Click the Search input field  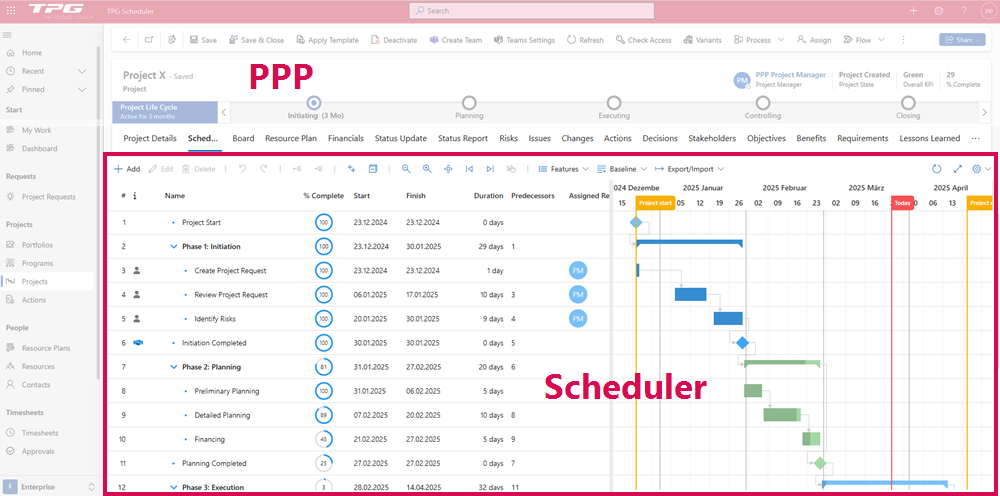(532, 10)
